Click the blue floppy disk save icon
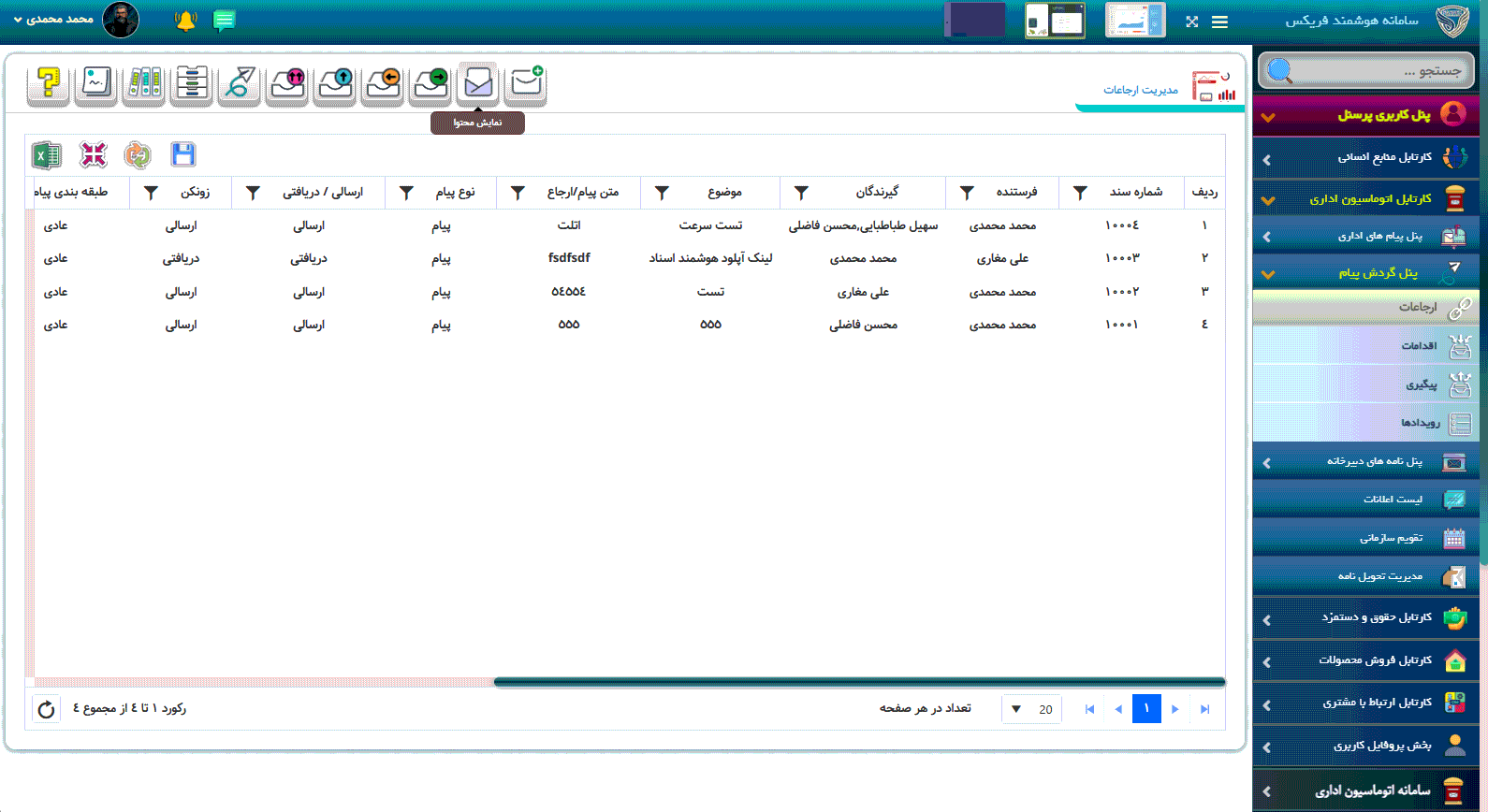The height and width of the screenshot is (812, 1488). [x=183, y=155]
